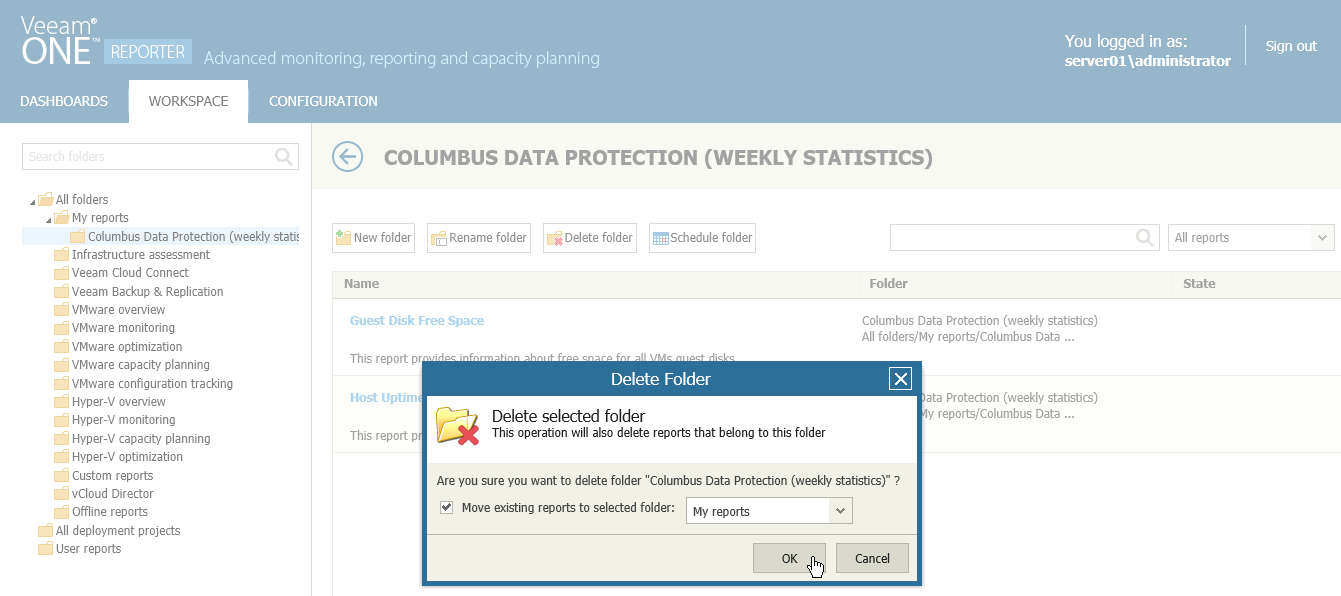The width and height of the screenshot is (1341, 596).
Task: Click the Sign out link
Action: (x=1291, y=46)
